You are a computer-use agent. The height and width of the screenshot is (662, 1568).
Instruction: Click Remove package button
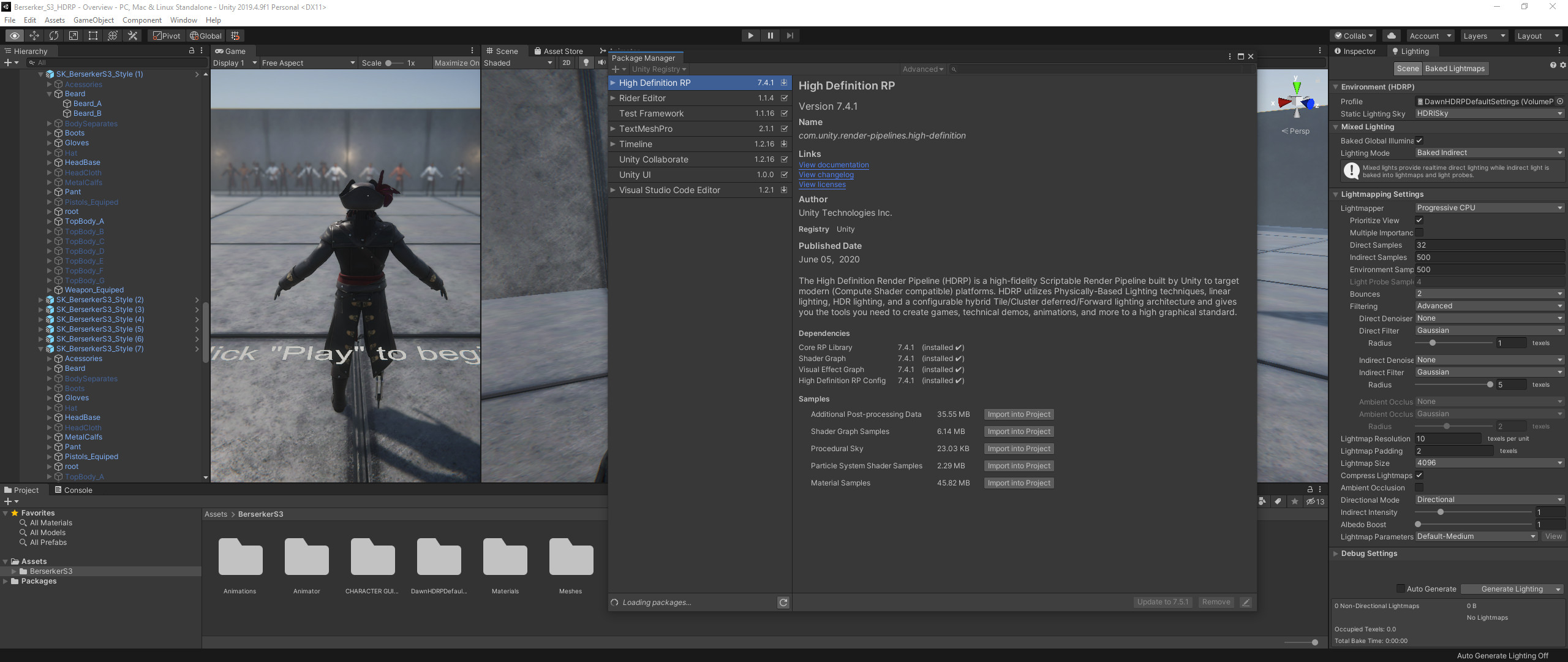tap(1216, 602)
